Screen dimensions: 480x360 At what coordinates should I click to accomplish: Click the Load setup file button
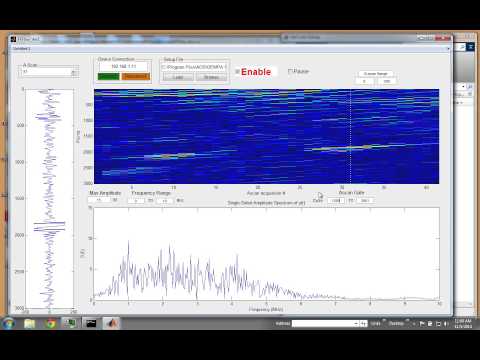tap(178, 77)
